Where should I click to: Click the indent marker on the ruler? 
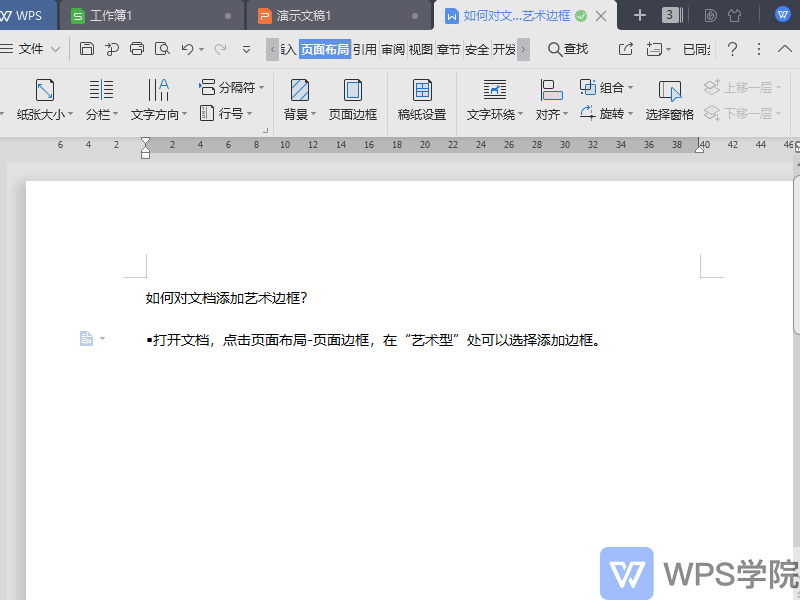click(146, 152)
